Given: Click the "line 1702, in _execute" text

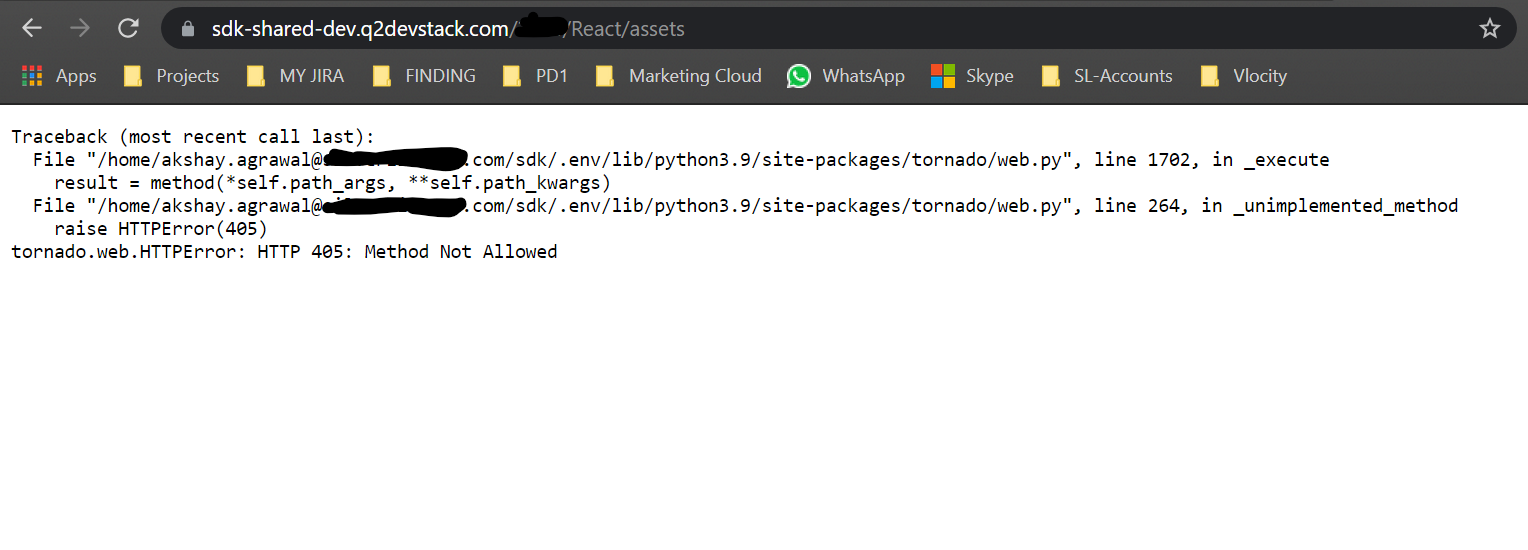Looking at the screenshot, I should coord(1212,160).
